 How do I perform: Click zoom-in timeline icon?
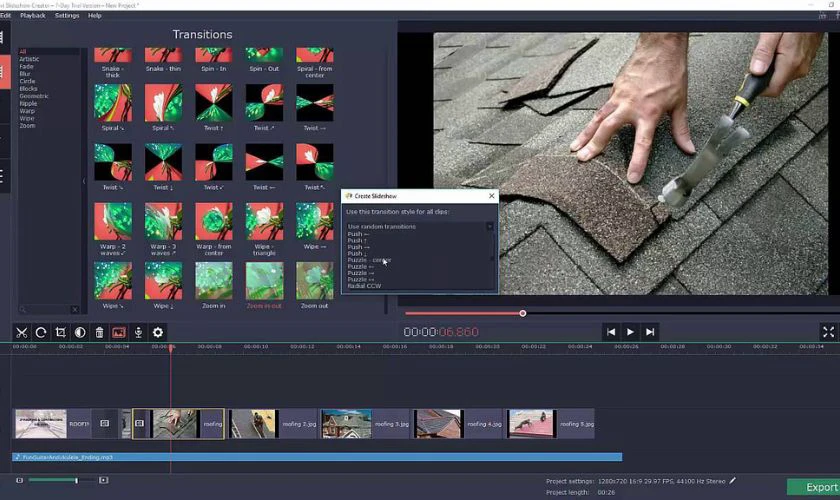click(103, 480)
